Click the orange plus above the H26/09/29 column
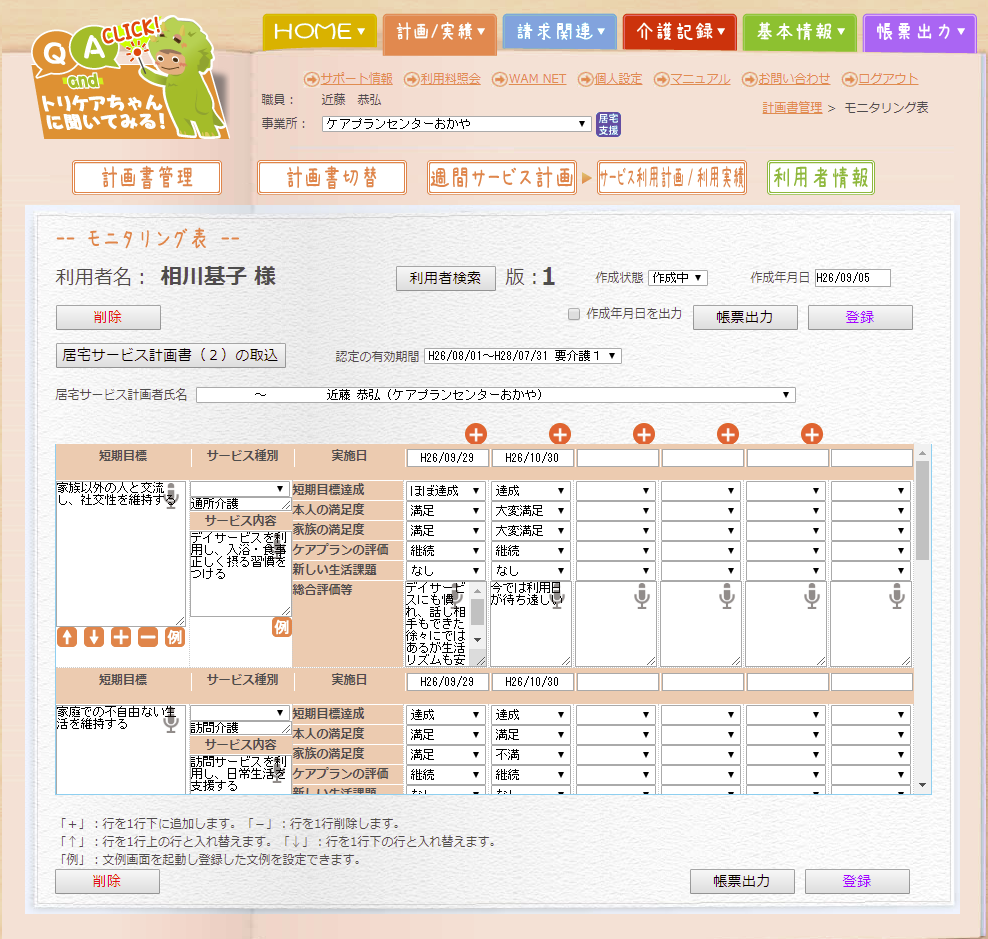Viewport: 988px width, 939px height. pos(476,434)
